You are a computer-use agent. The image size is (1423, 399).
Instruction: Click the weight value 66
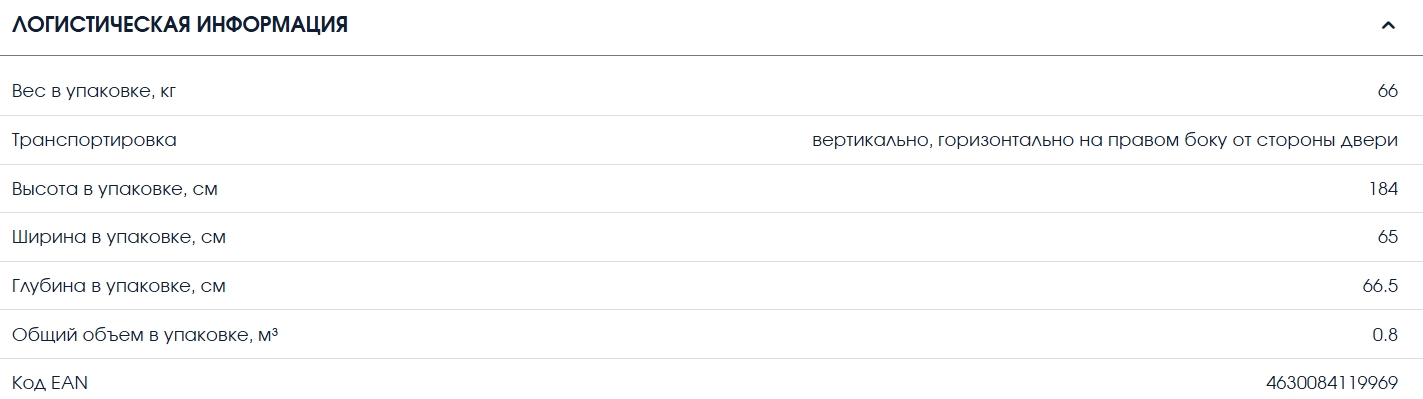[1387, 92]
